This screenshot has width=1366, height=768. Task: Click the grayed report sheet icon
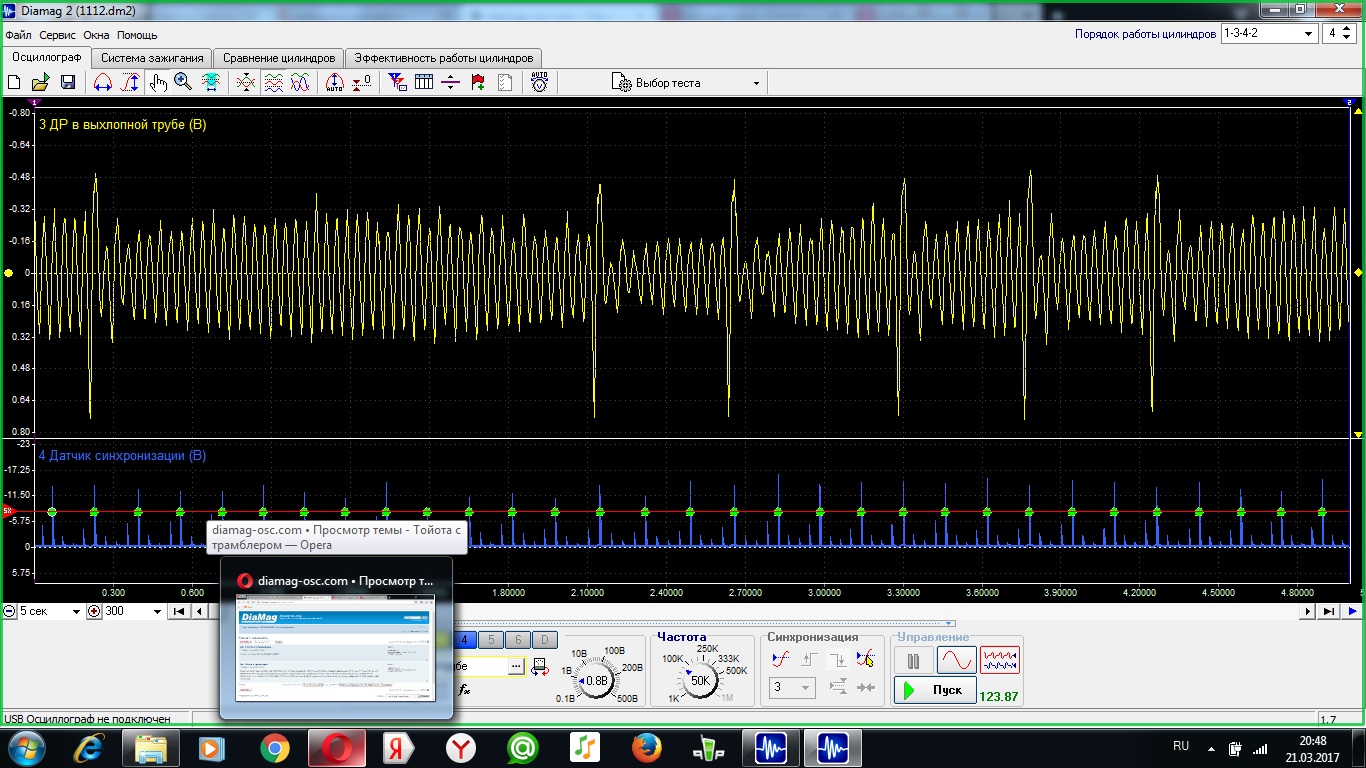coord(505,83)
